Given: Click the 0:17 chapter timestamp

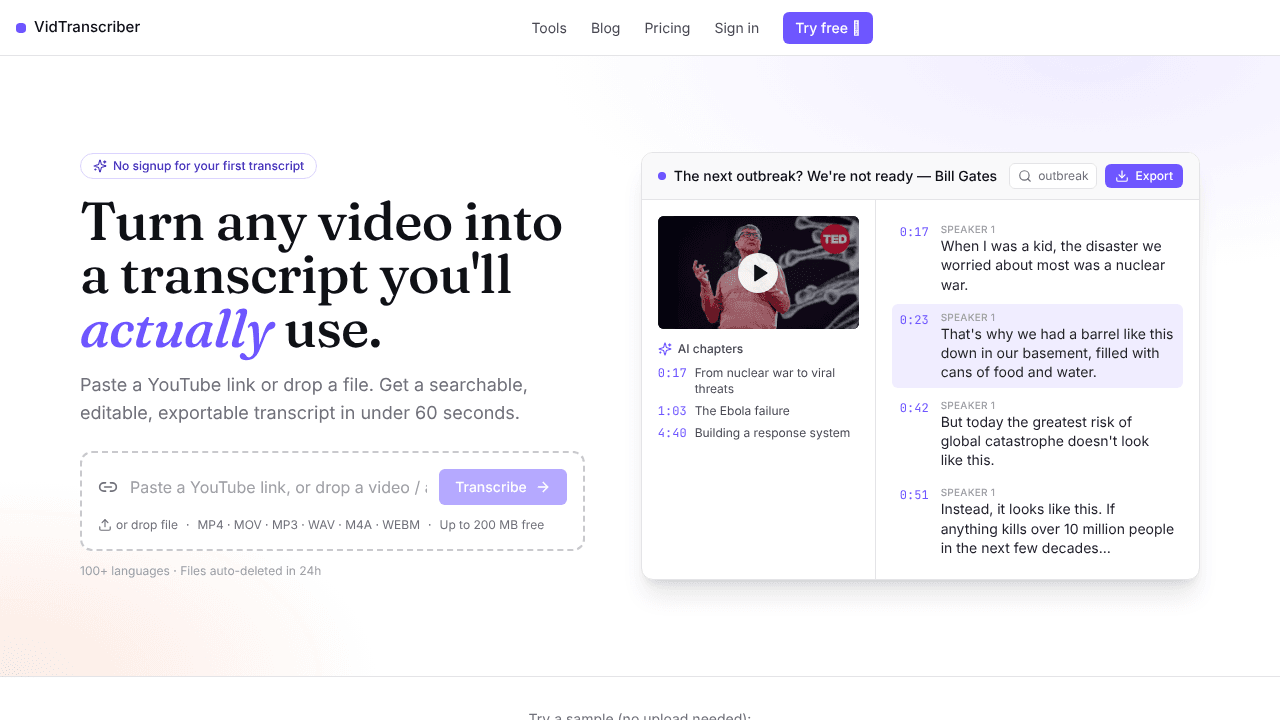Looking at the screenshot, I should tap(672, 373).
